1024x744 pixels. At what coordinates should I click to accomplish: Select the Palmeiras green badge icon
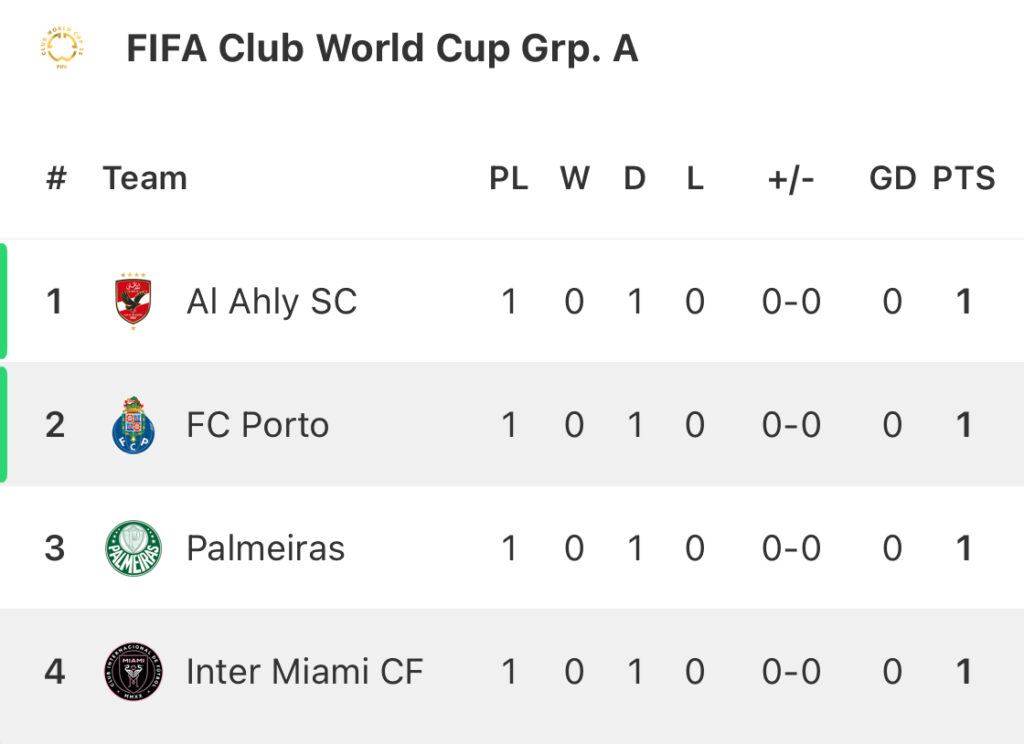tap(133, 548)
